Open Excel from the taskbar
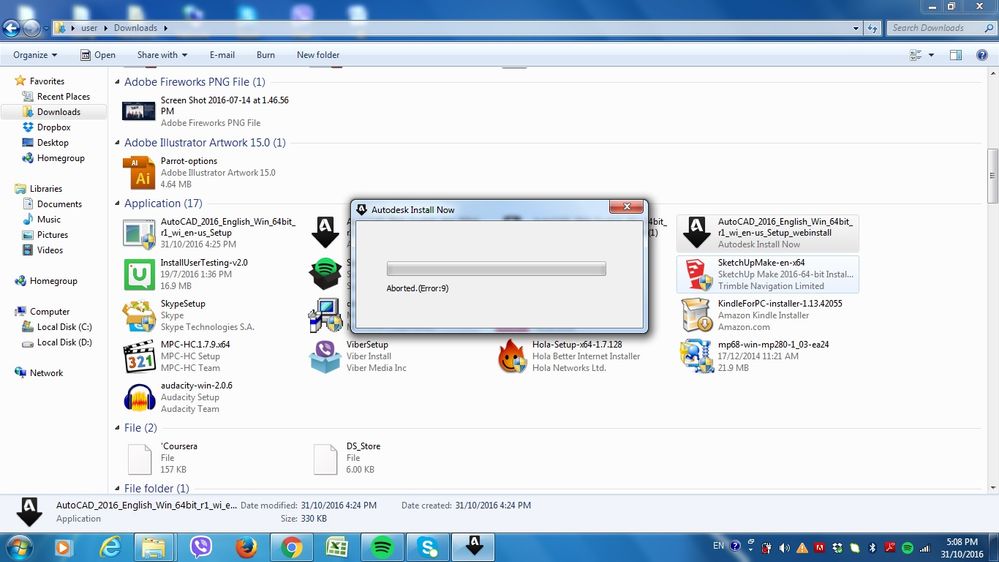Viewport: 999px width, 562px height. click(336, 547)
